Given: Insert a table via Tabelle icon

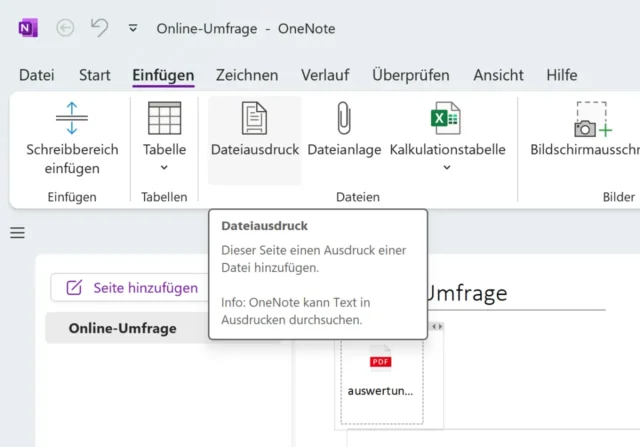Looking at the screenshot, I should tap(164, 118).
